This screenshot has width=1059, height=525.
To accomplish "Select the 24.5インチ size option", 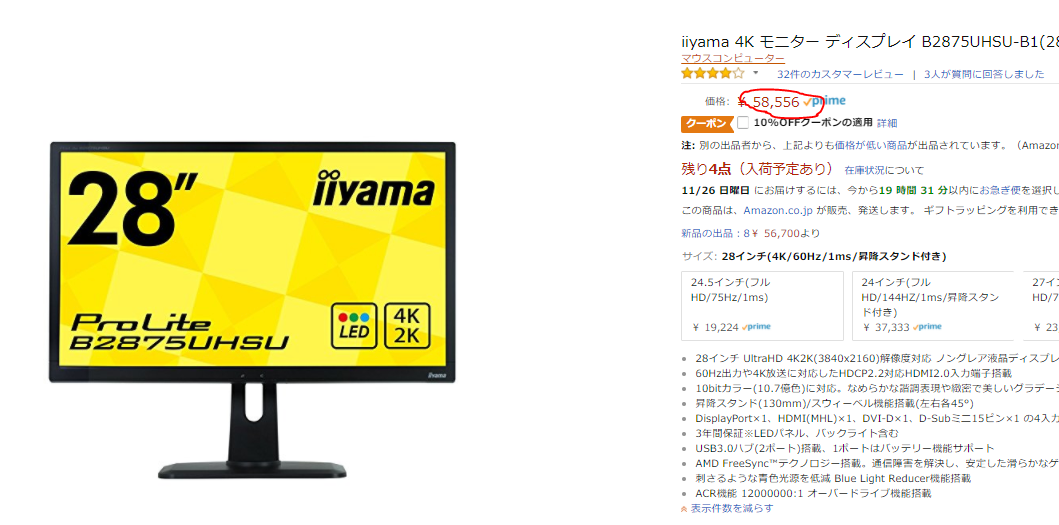I will coord(763,305).
